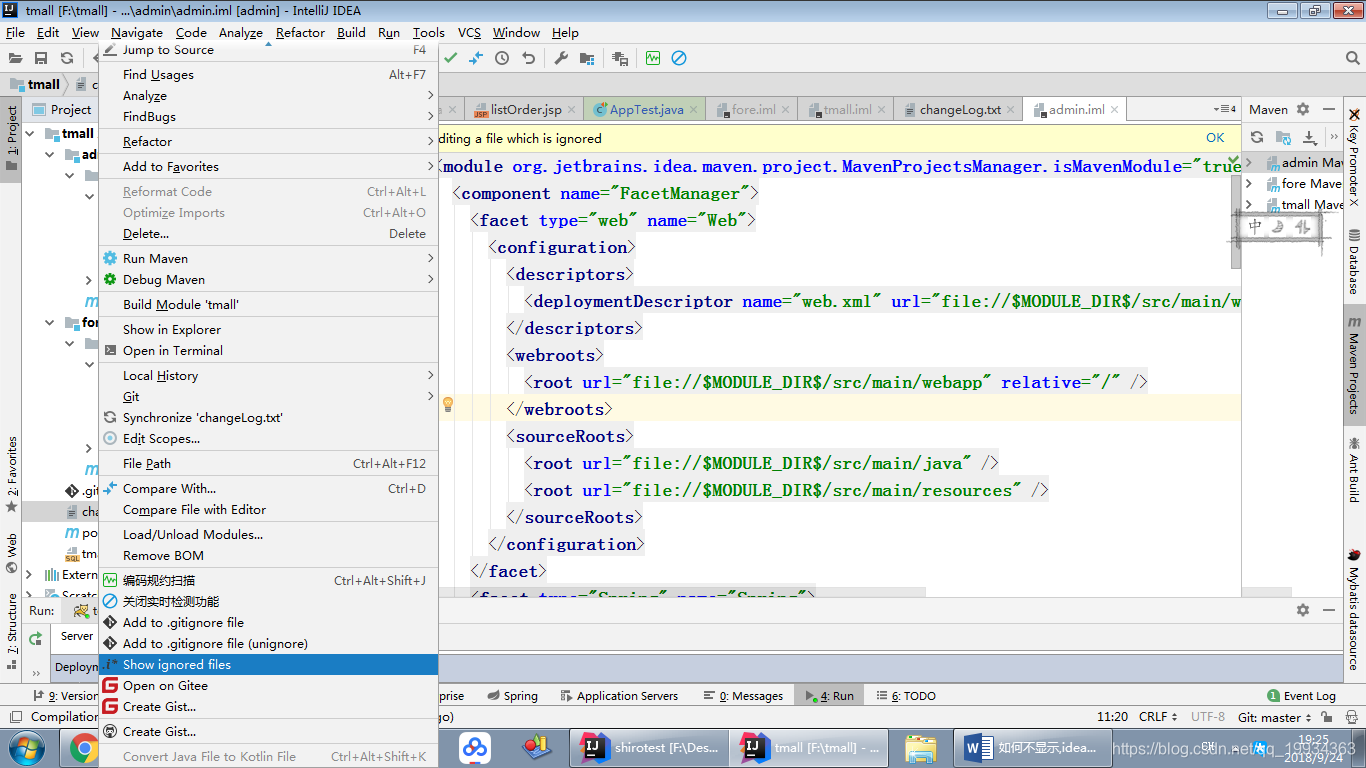
Task: Expand the admin Maven project node
Action: pyautogui.click(x=1249, y=162)
